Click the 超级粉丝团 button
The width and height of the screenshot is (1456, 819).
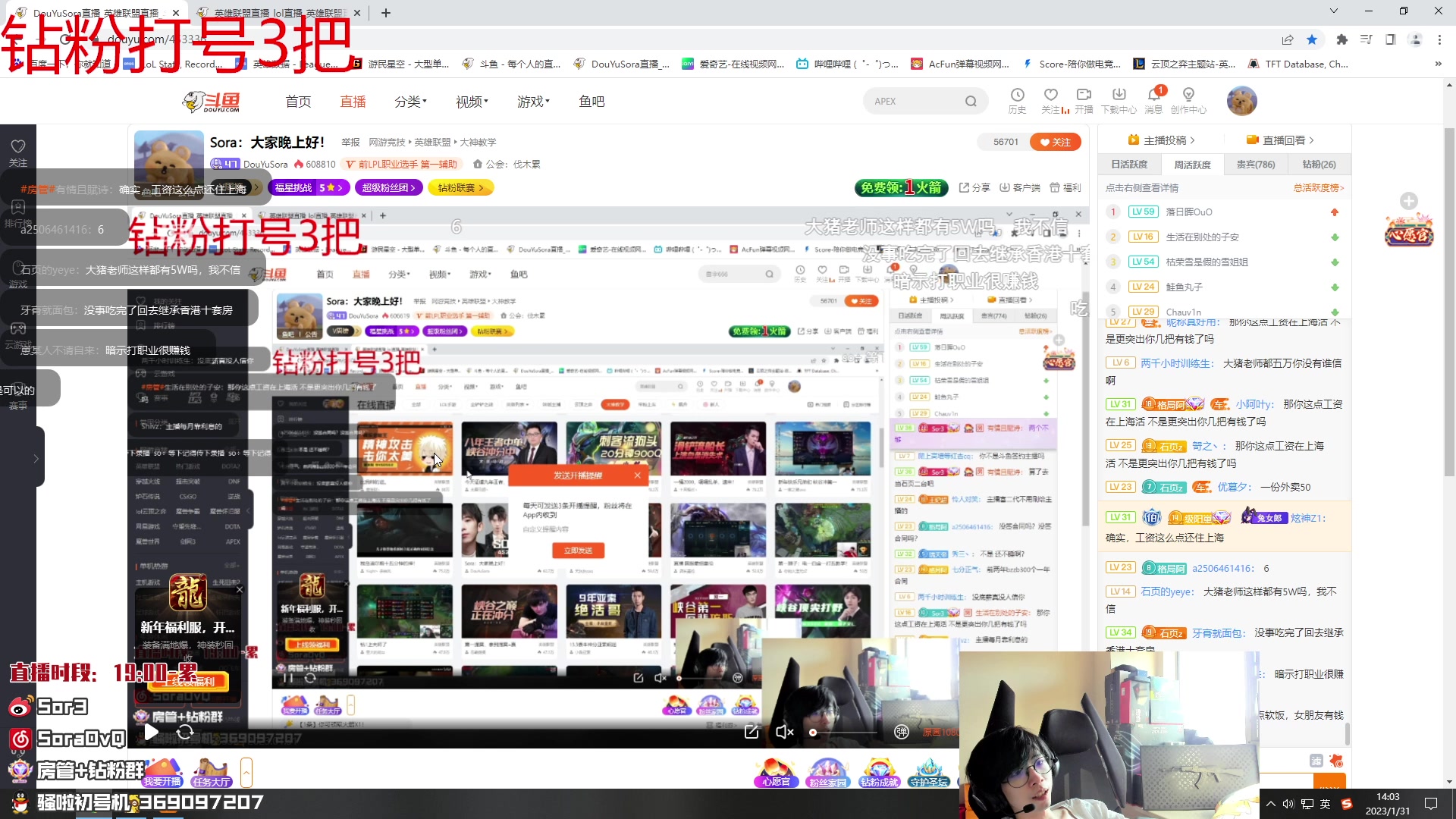(x=389, y=187)
